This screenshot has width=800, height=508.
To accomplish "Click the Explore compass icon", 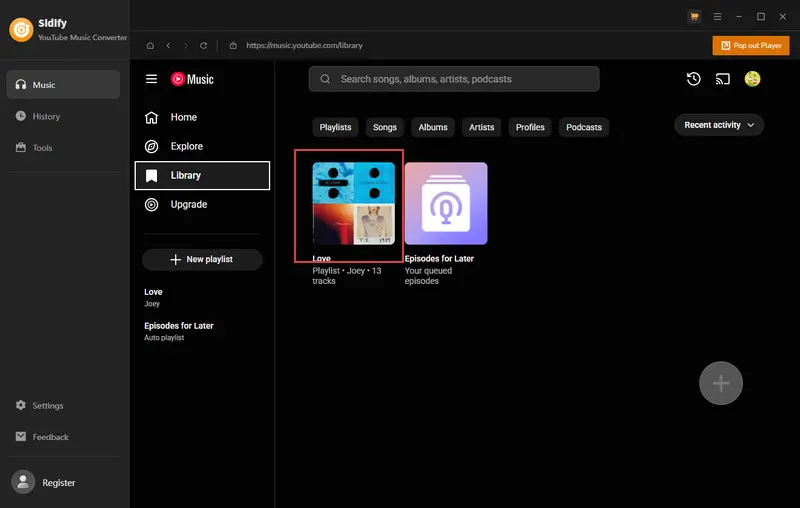I will click(152, 146).
